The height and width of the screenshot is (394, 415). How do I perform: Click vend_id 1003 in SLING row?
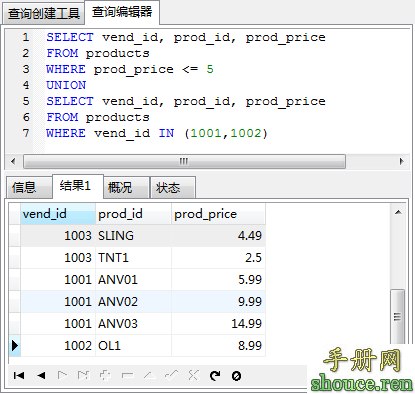(x=58, y=236)
